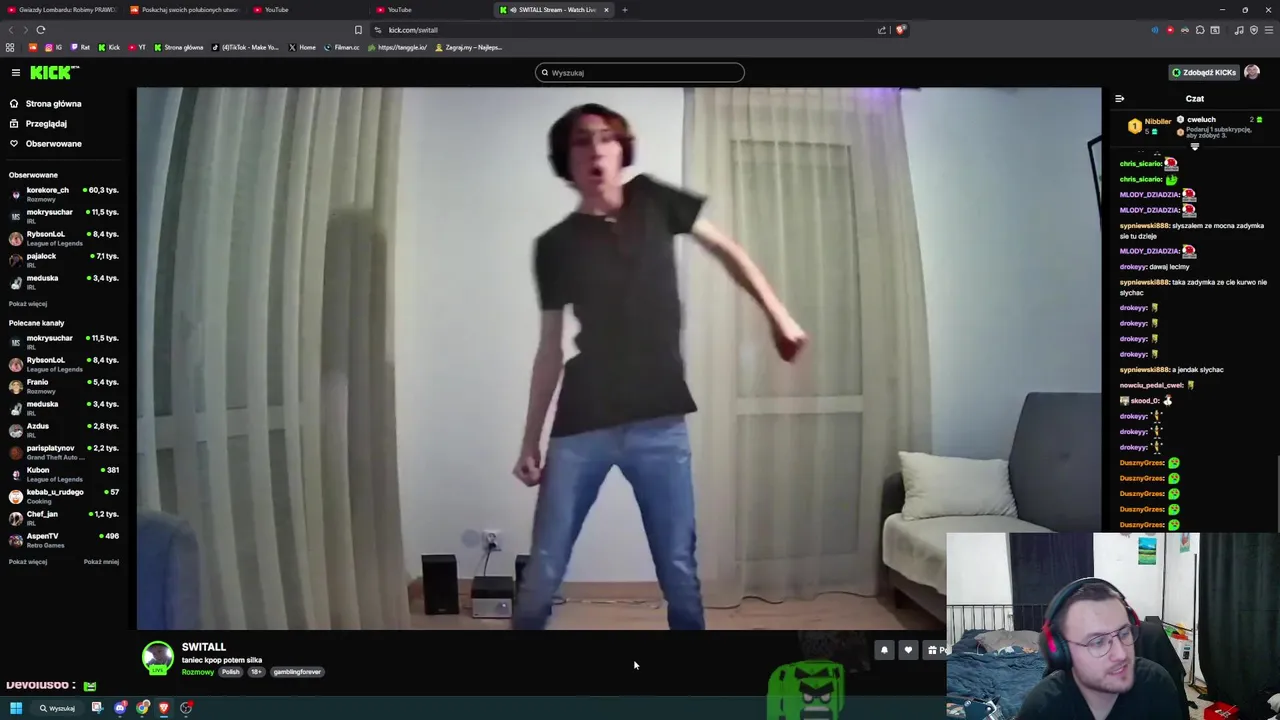Collapse the chat panel with arrow icon
Viewport: 1280px width, 720px height.
coord(1119,99)
